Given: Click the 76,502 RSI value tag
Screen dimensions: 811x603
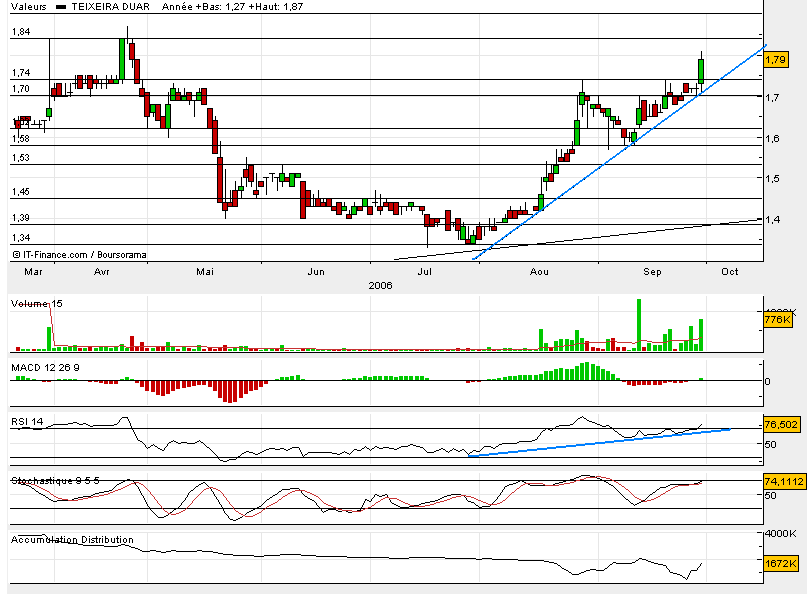Looking at the screenshot, I should pyautogui.click(x=780, y=425).
